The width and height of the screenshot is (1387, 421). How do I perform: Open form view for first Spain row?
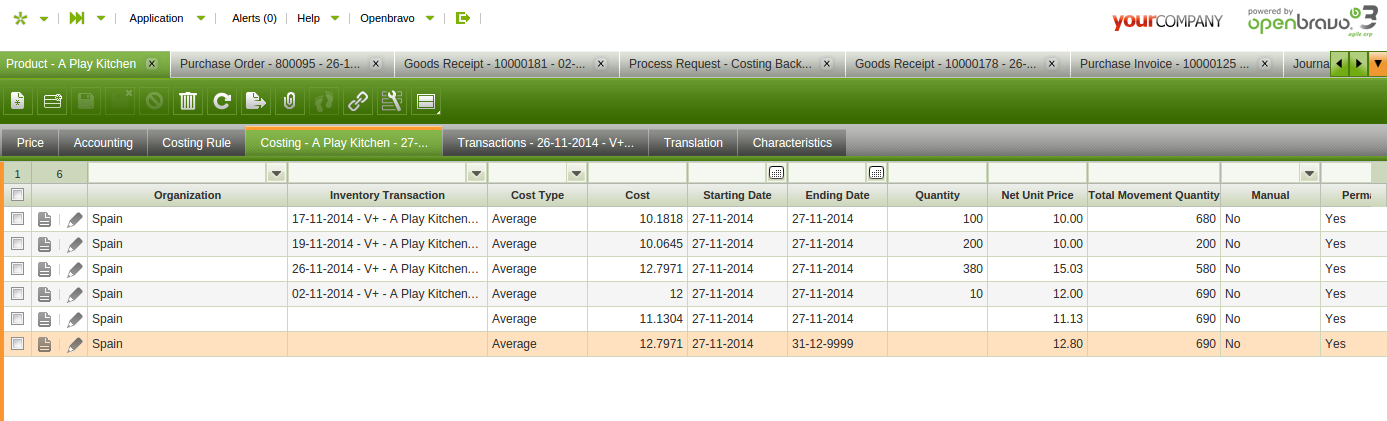[x=44, y=219]
